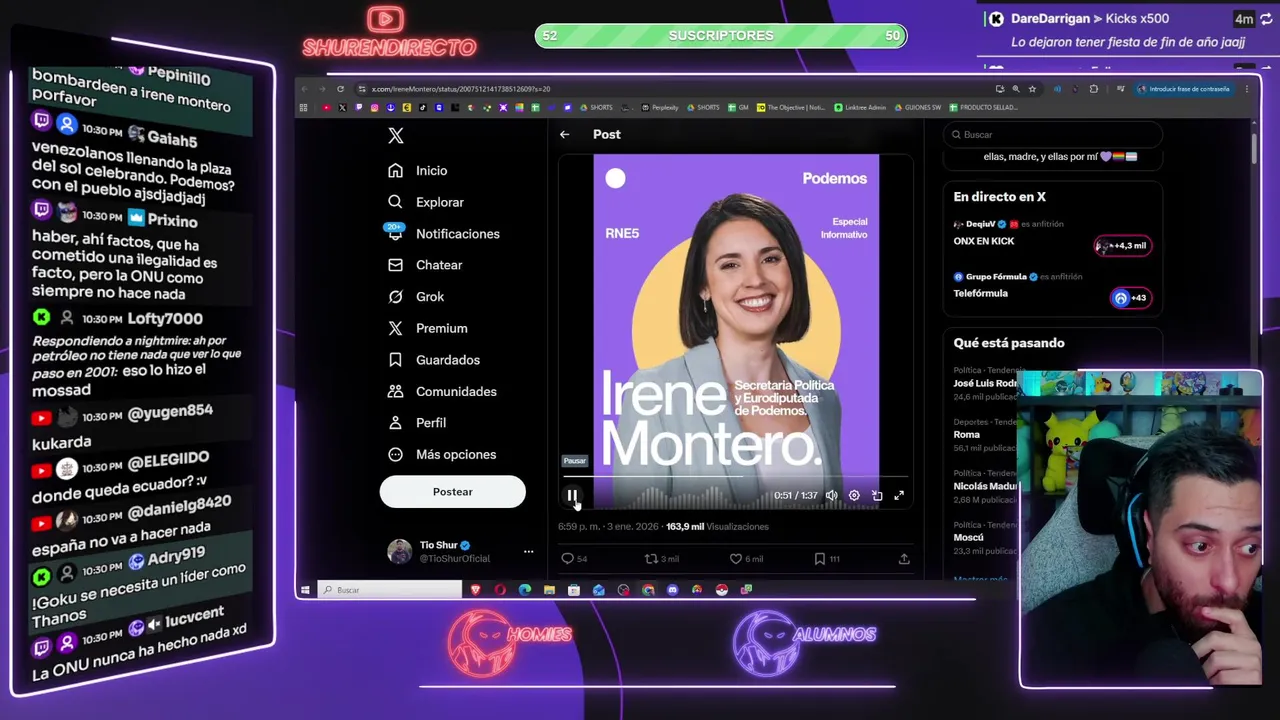
Task: Open the GM bookmark
Action: pos(739,107)
